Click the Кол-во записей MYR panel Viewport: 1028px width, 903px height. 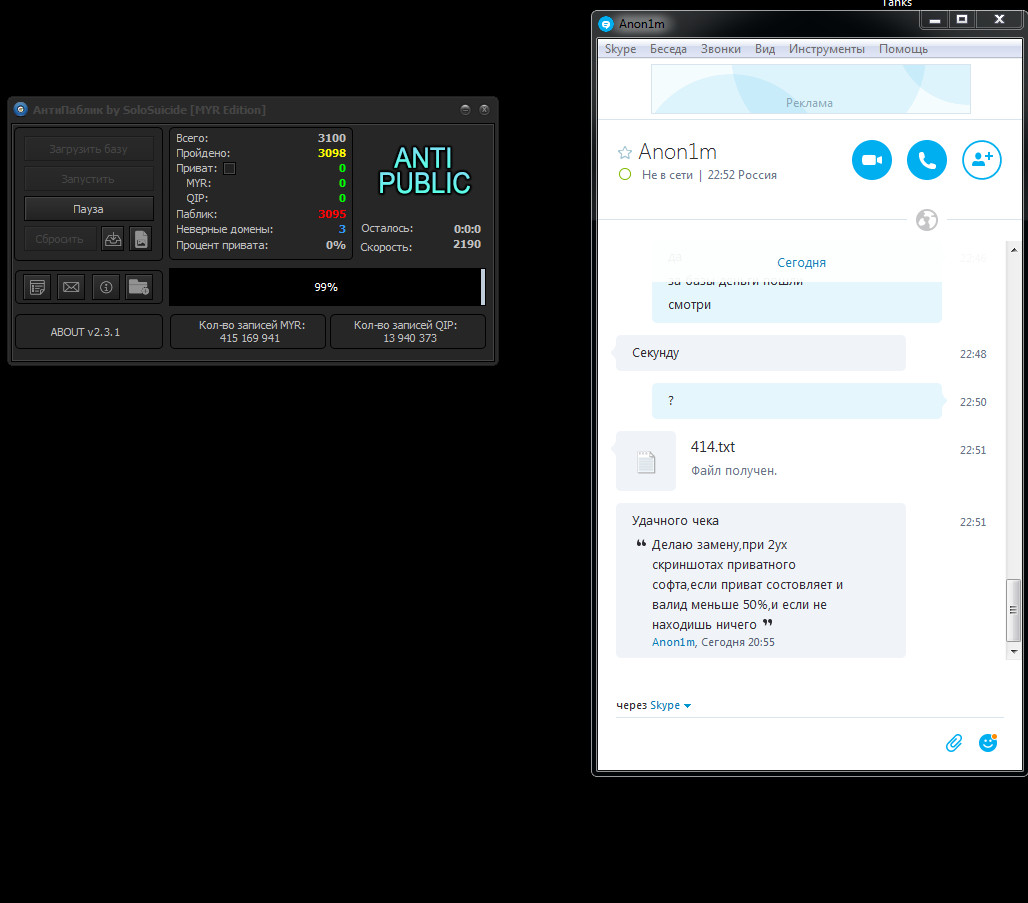pos(248,332)
